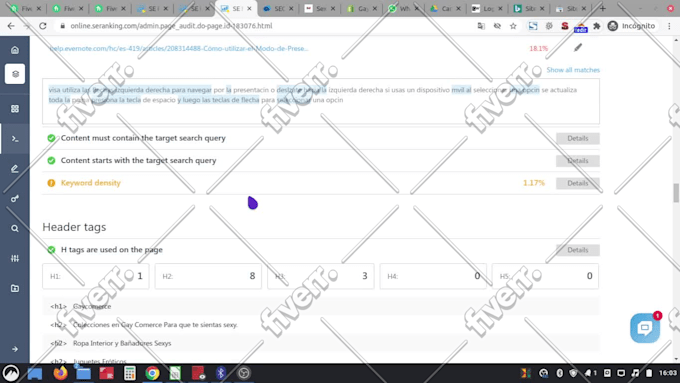Open the file manager in taskbar

pos(83,373)
